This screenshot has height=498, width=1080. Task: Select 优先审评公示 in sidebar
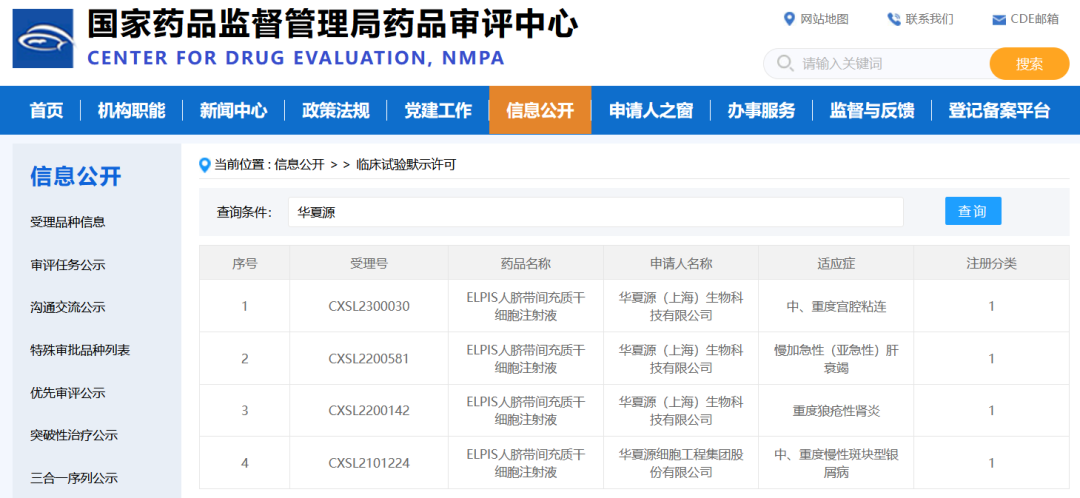68,393
